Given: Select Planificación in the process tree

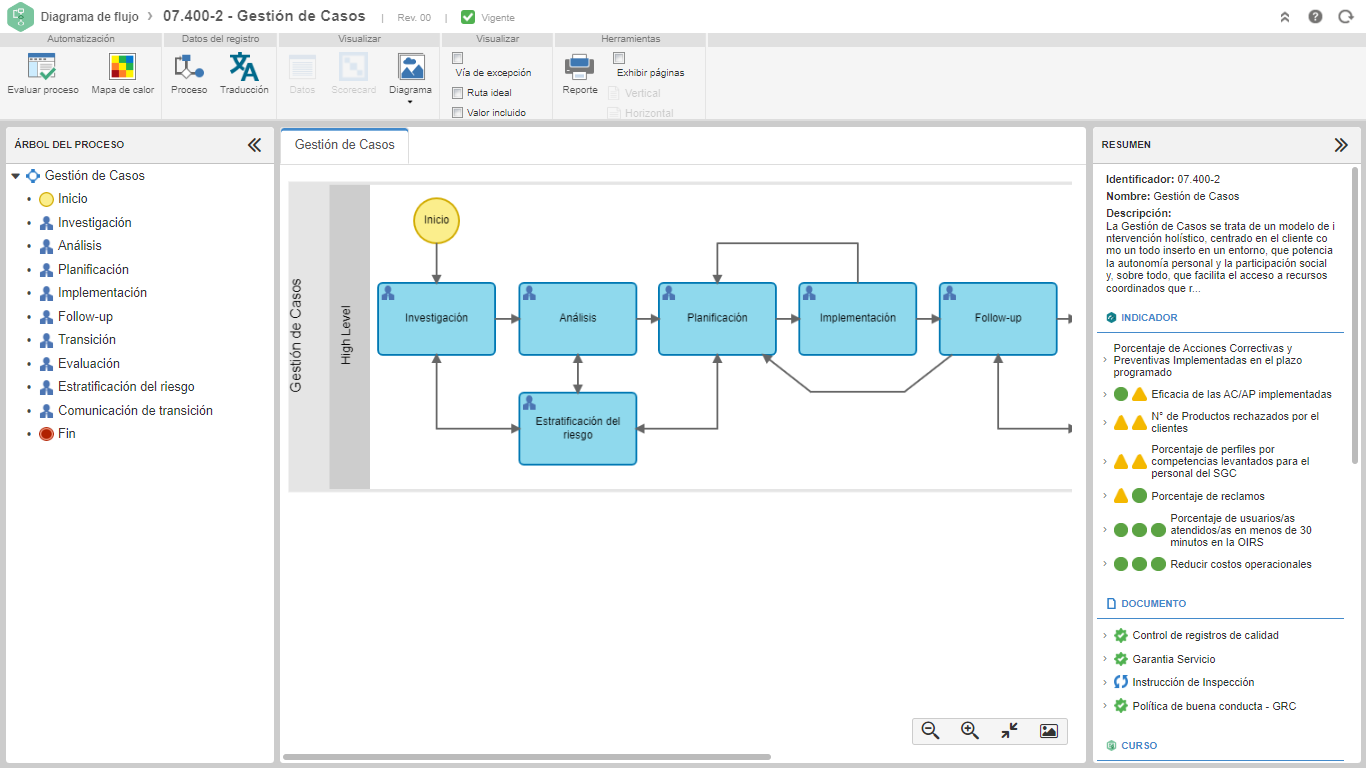Looking at the screenshot, I should 93,270.
